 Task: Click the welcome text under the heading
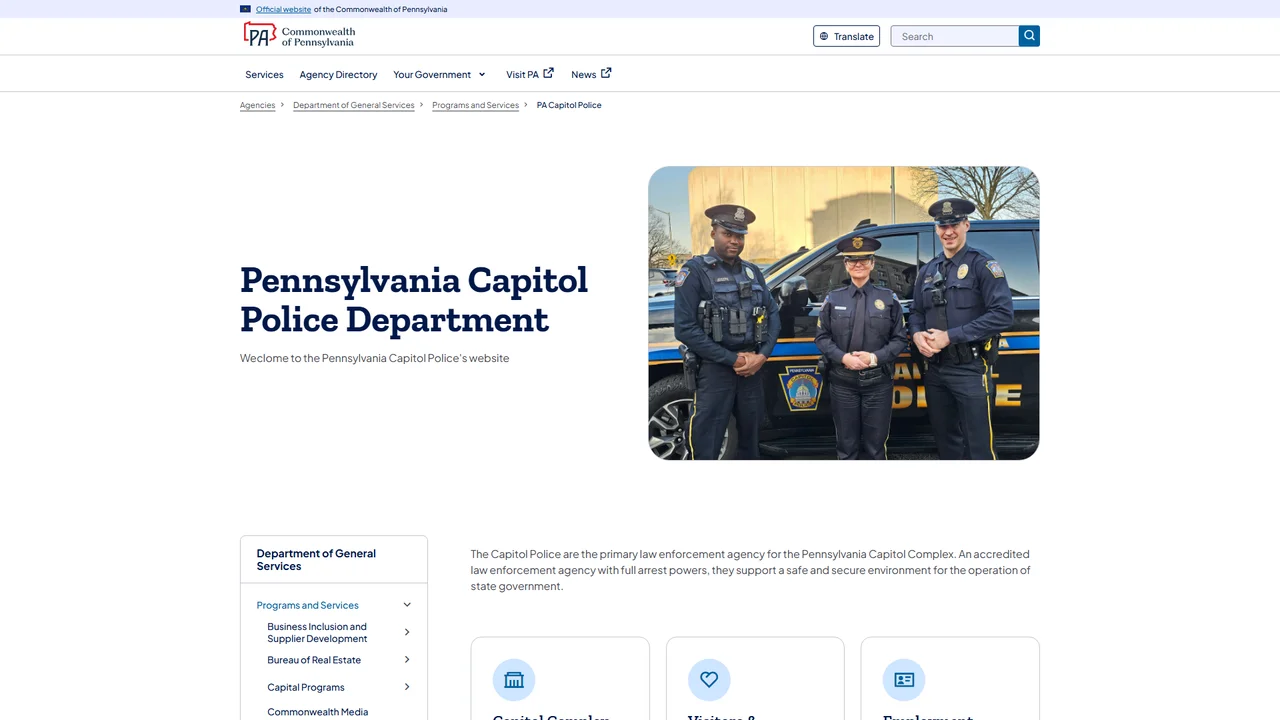click(374, 358)
